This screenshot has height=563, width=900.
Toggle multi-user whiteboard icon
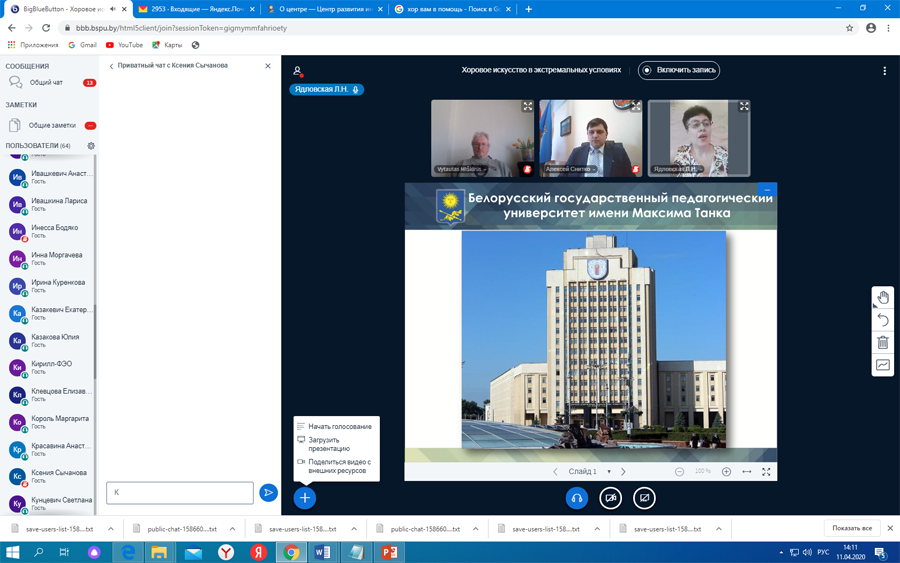[x=883, y=365]
